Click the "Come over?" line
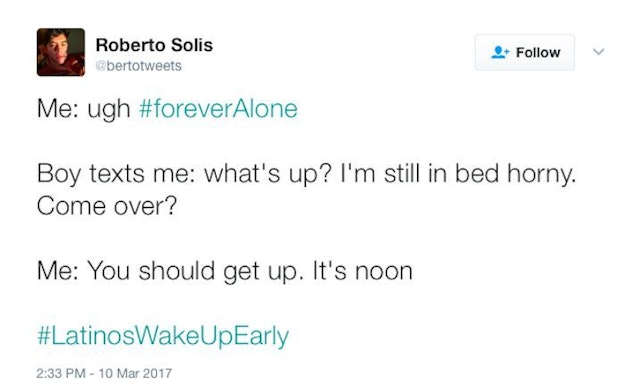This screenshot has width=640, height=387. pyautogui.click(x=107, y=206)
